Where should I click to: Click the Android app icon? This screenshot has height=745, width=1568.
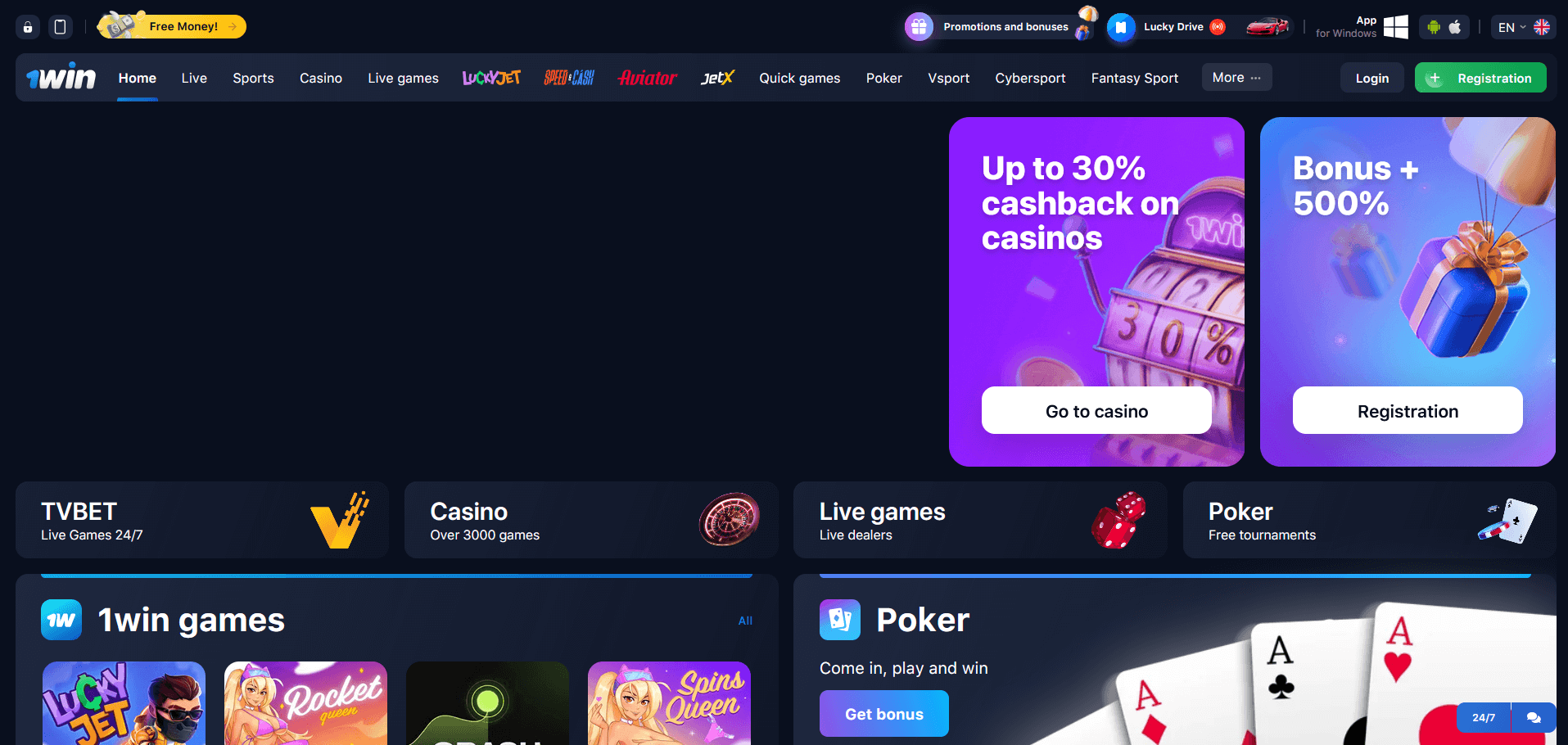click(1434, 27)
